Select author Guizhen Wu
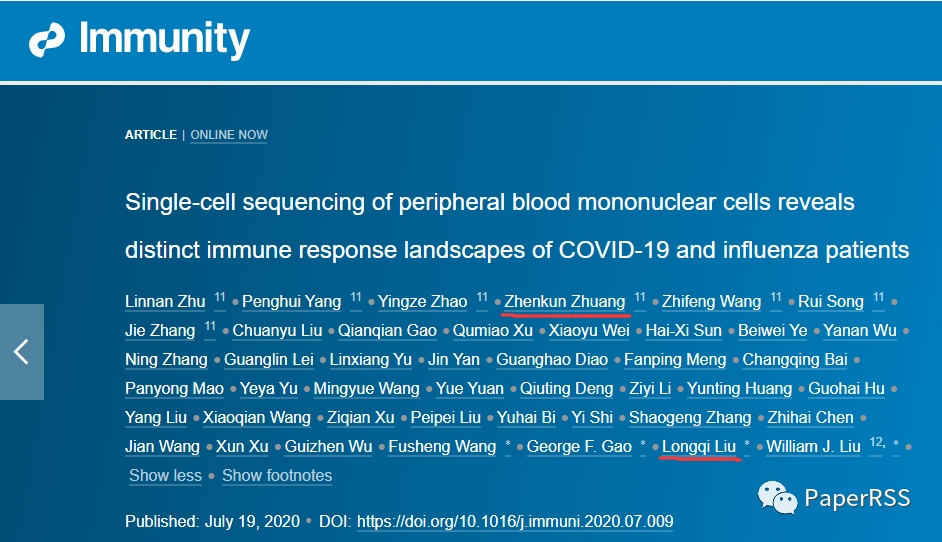 pyautogui.click(x=329, y=446)
